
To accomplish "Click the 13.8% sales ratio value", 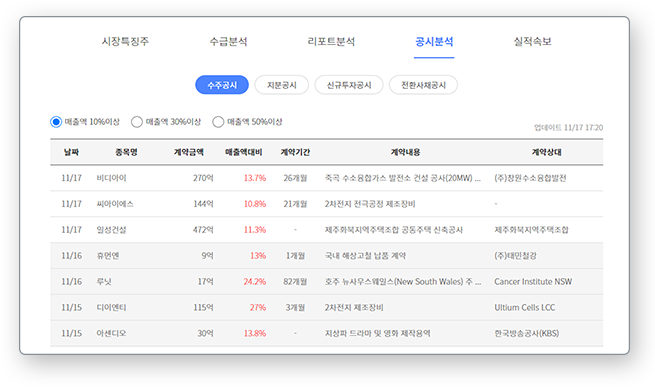I will (x=255, y=334).
